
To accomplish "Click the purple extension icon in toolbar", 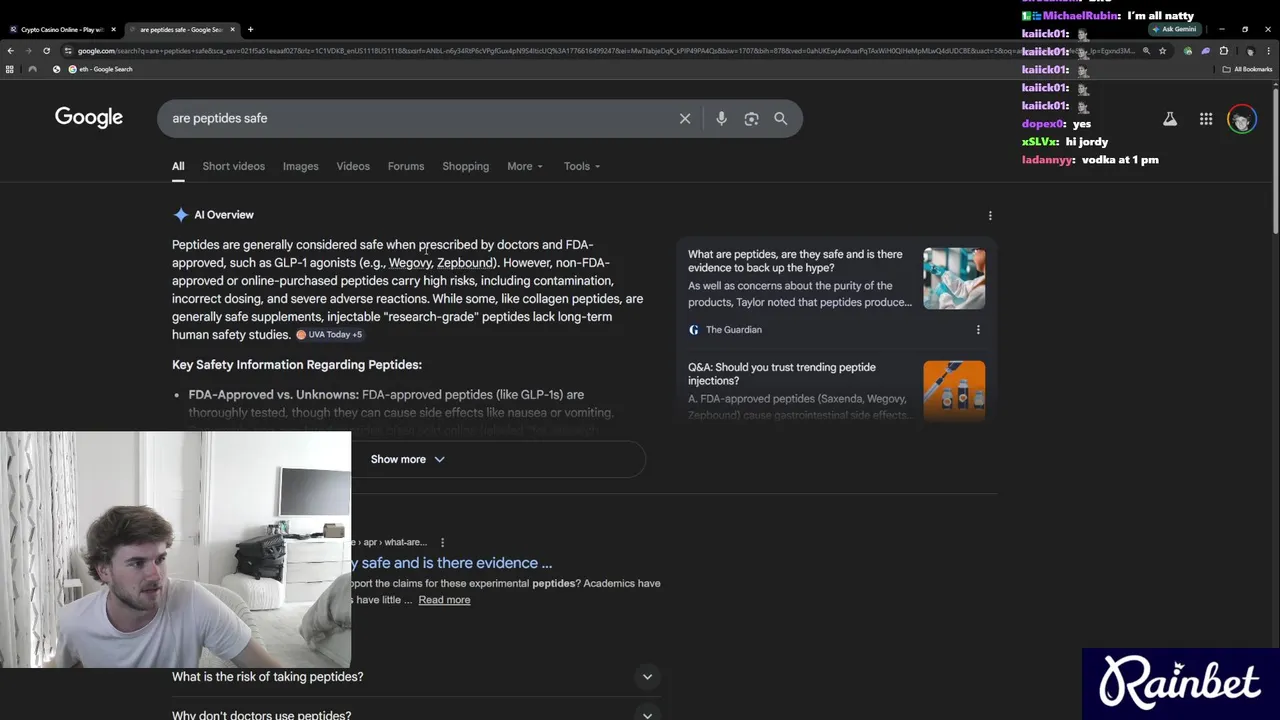I will coord(1205,50).
